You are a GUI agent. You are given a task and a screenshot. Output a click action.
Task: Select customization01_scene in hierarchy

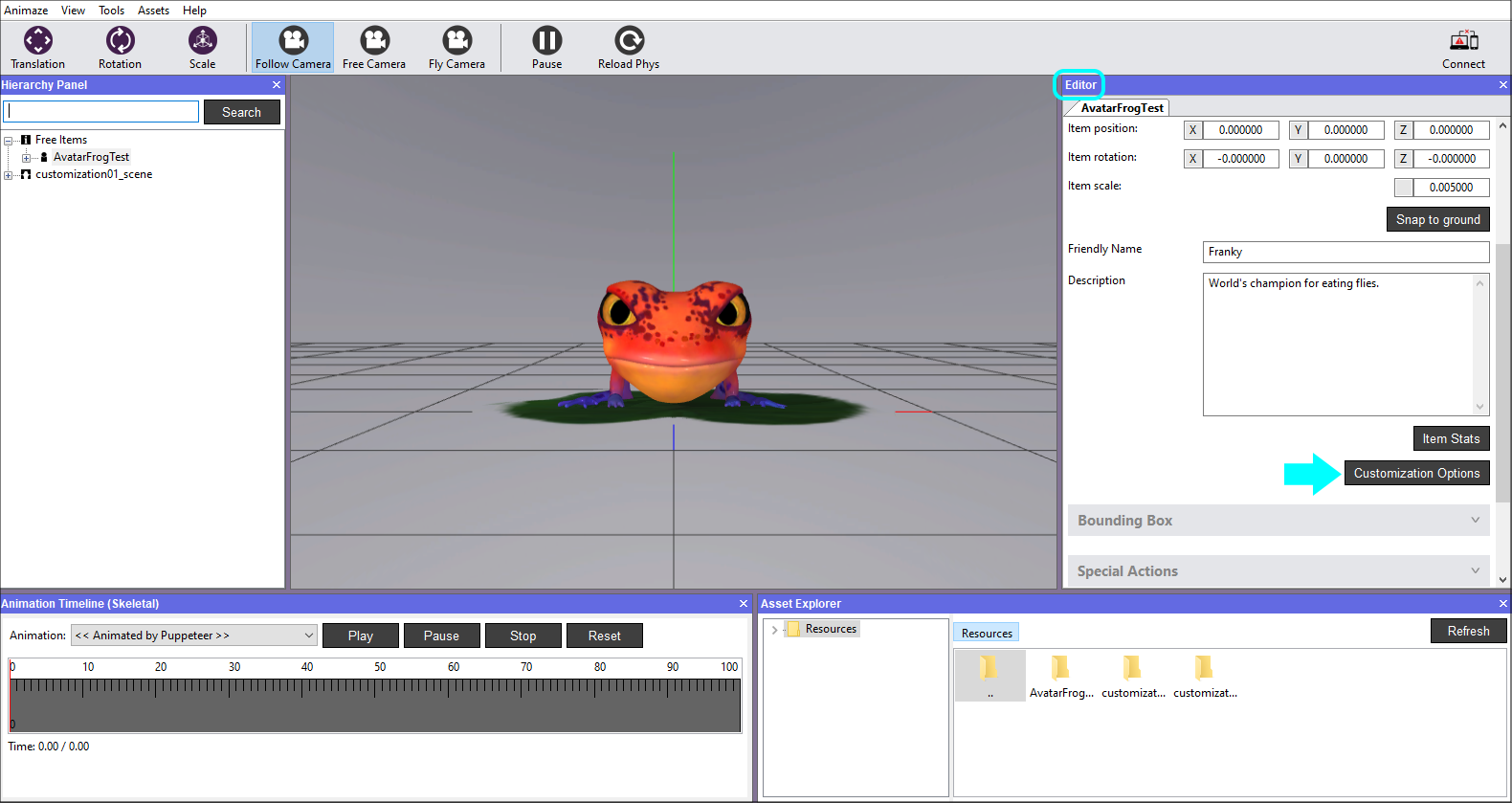coord(94,174)
